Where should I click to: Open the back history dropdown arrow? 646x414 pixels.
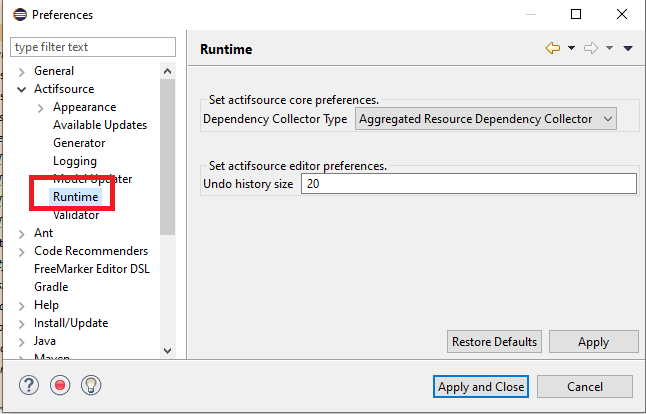[571, 49]
